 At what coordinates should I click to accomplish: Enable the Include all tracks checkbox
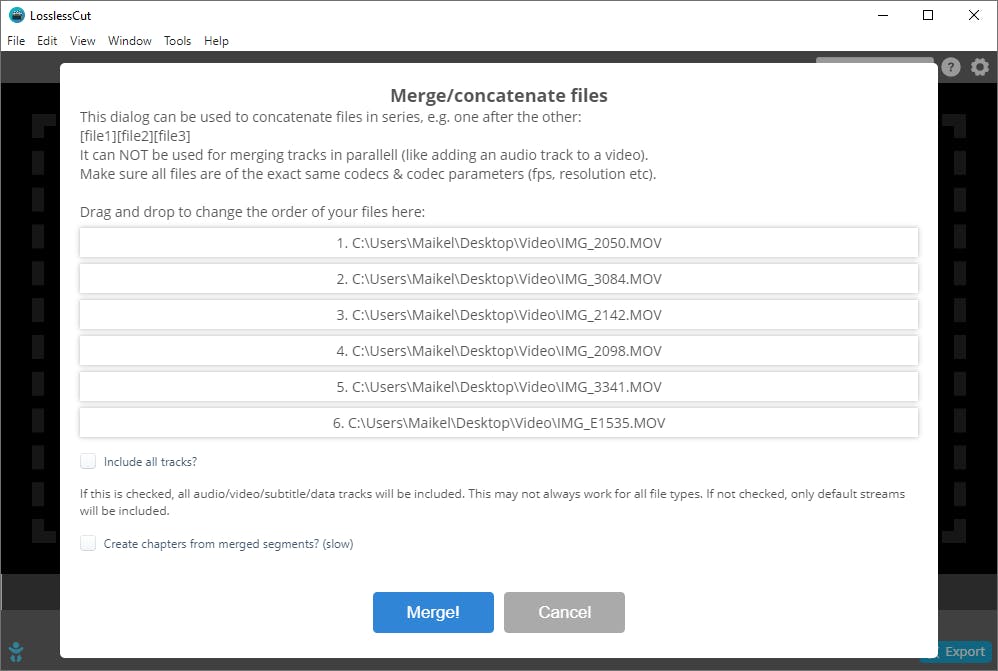click(x=89, y=462)
